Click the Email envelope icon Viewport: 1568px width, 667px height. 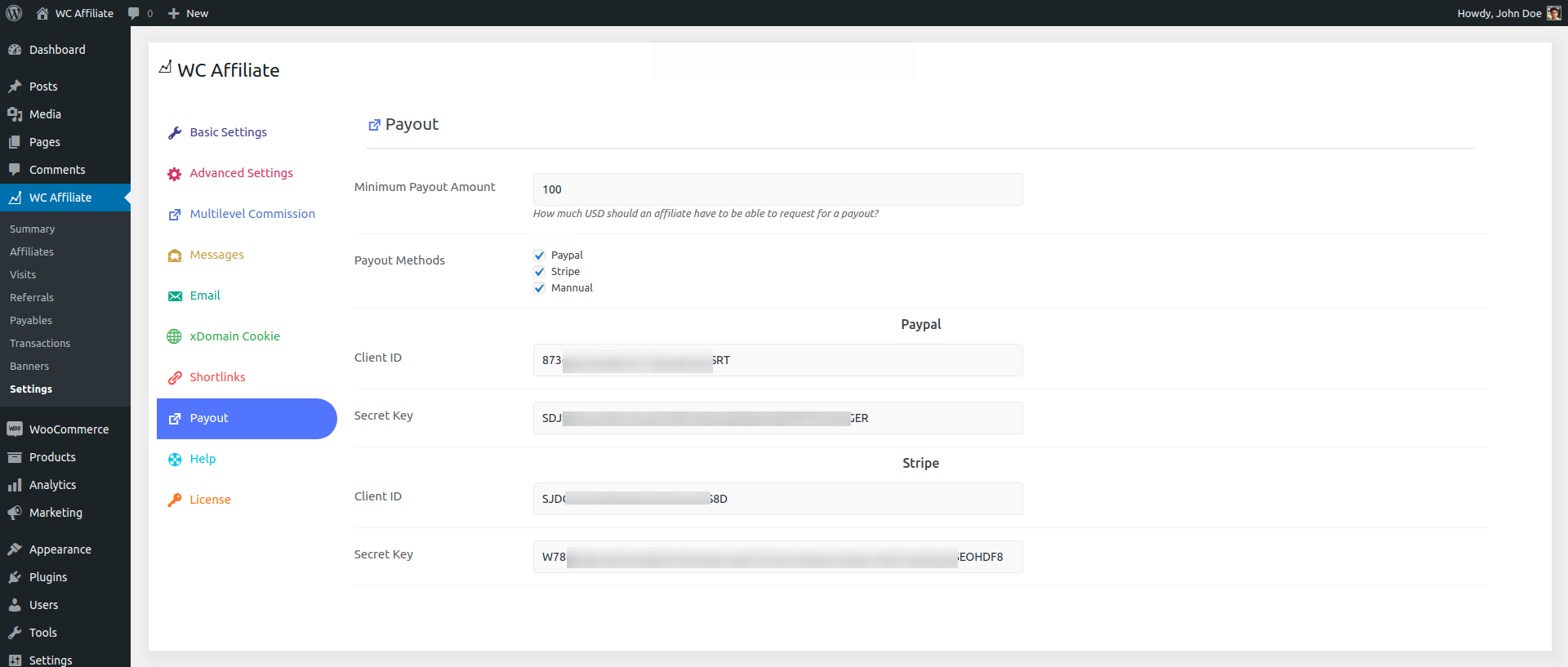point(175,296)
